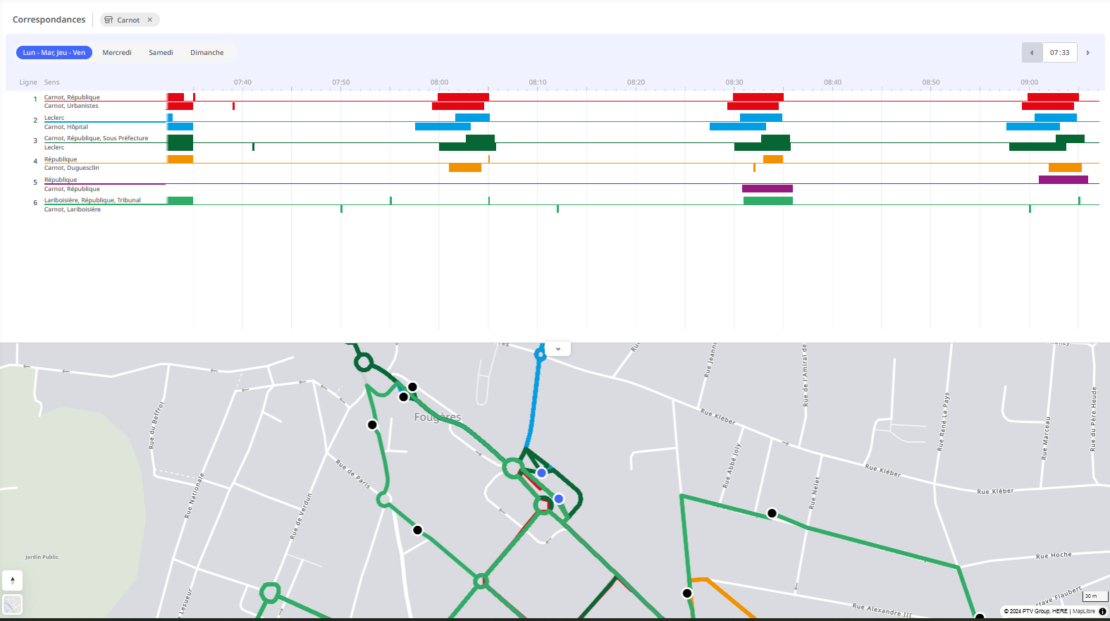Viewport: 1110px width, 621px height.
Task: Collapse the map with the chevron button
Action: click(558, 349)
